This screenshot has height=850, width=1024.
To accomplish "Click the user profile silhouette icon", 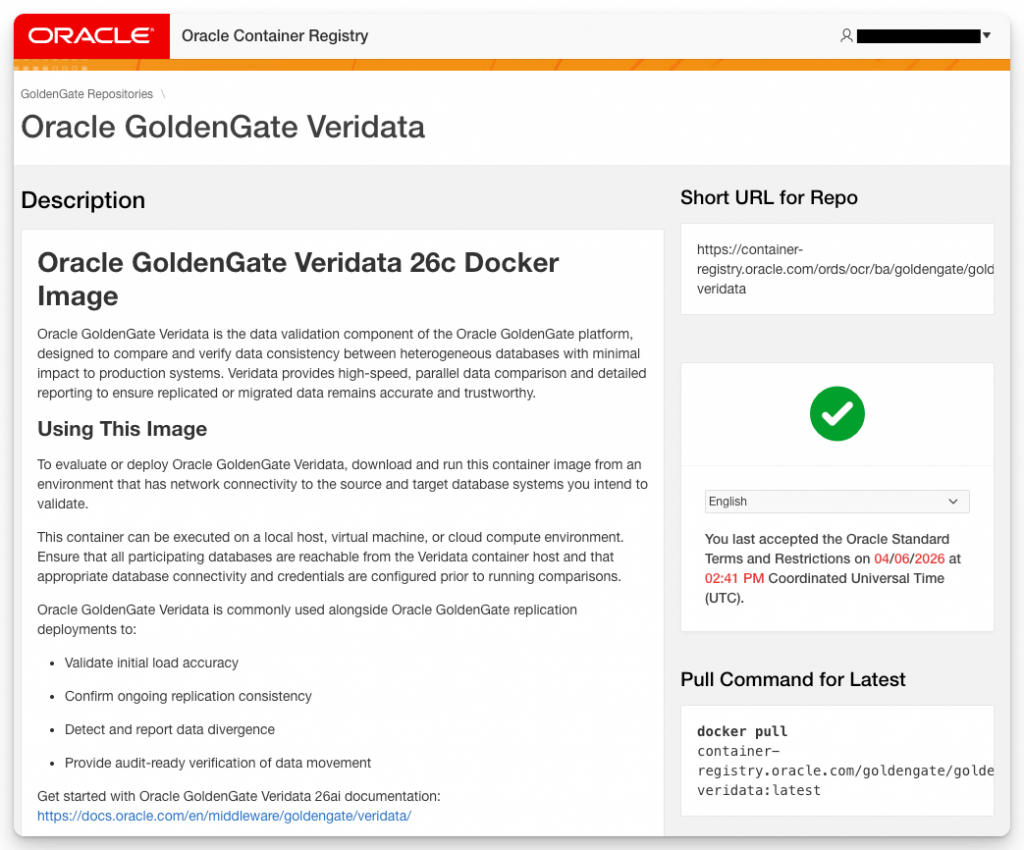I will 846,36.
